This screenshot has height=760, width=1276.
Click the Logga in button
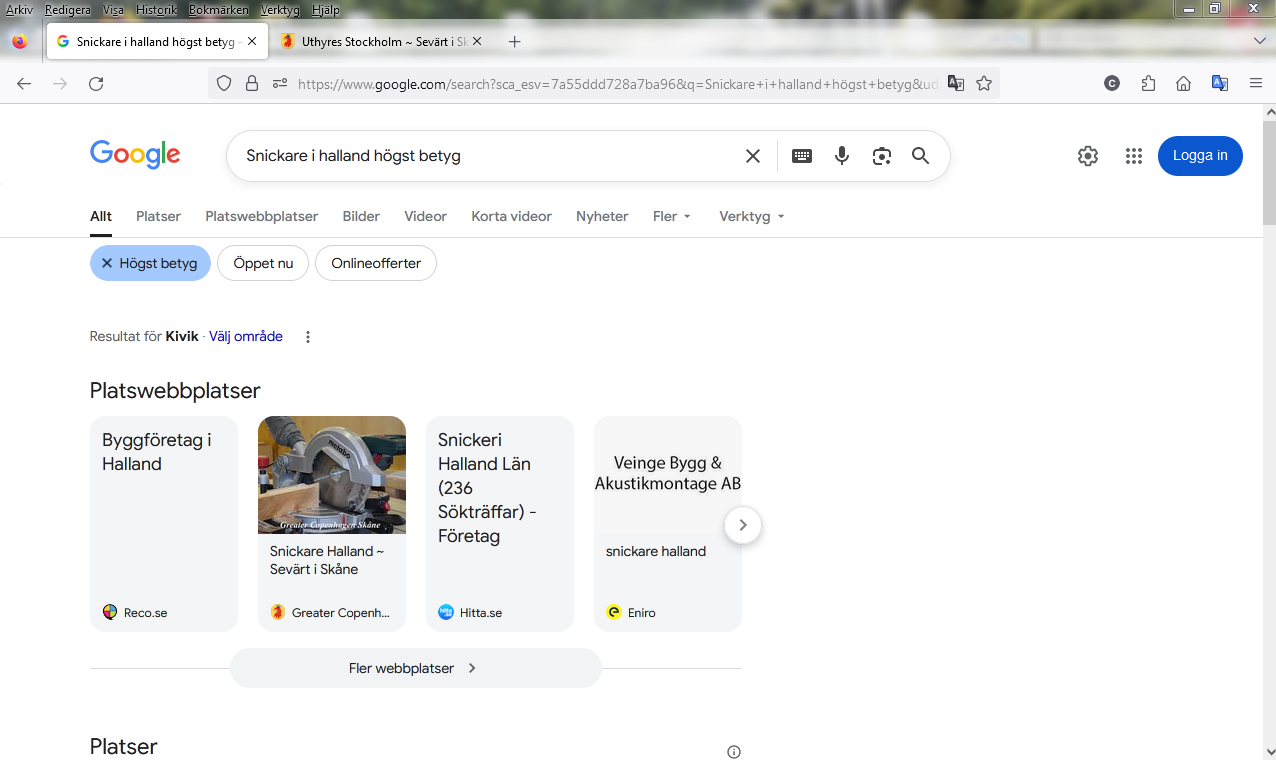click(1199, 156)
